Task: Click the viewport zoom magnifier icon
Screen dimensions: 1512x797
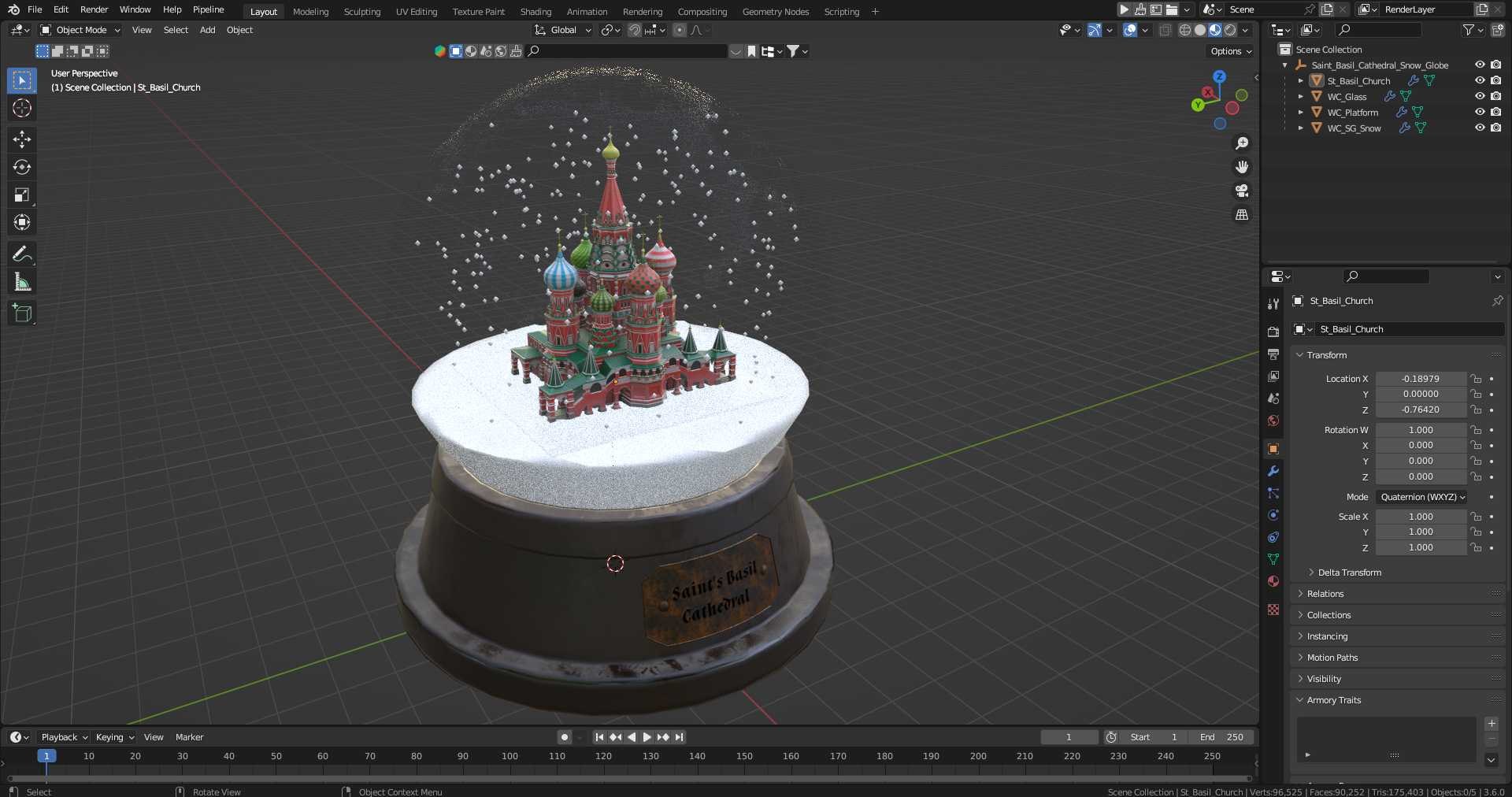Action: [x=1242, y=143]
